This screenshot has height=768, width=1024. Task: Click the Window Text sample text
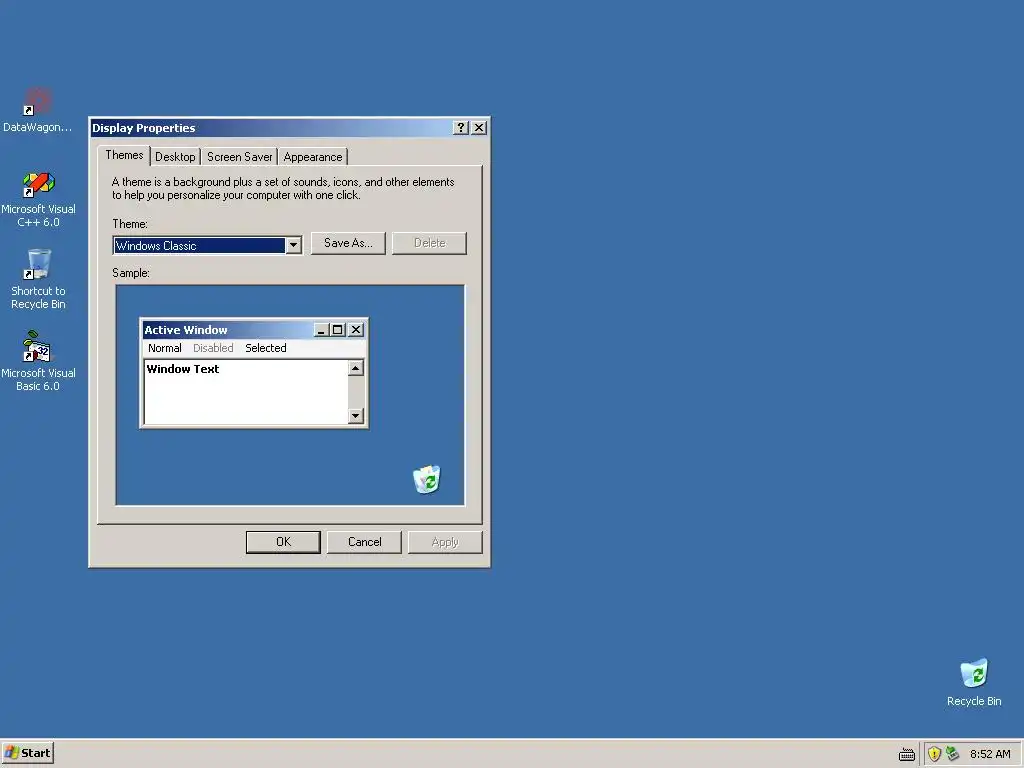tap(183, 369)
